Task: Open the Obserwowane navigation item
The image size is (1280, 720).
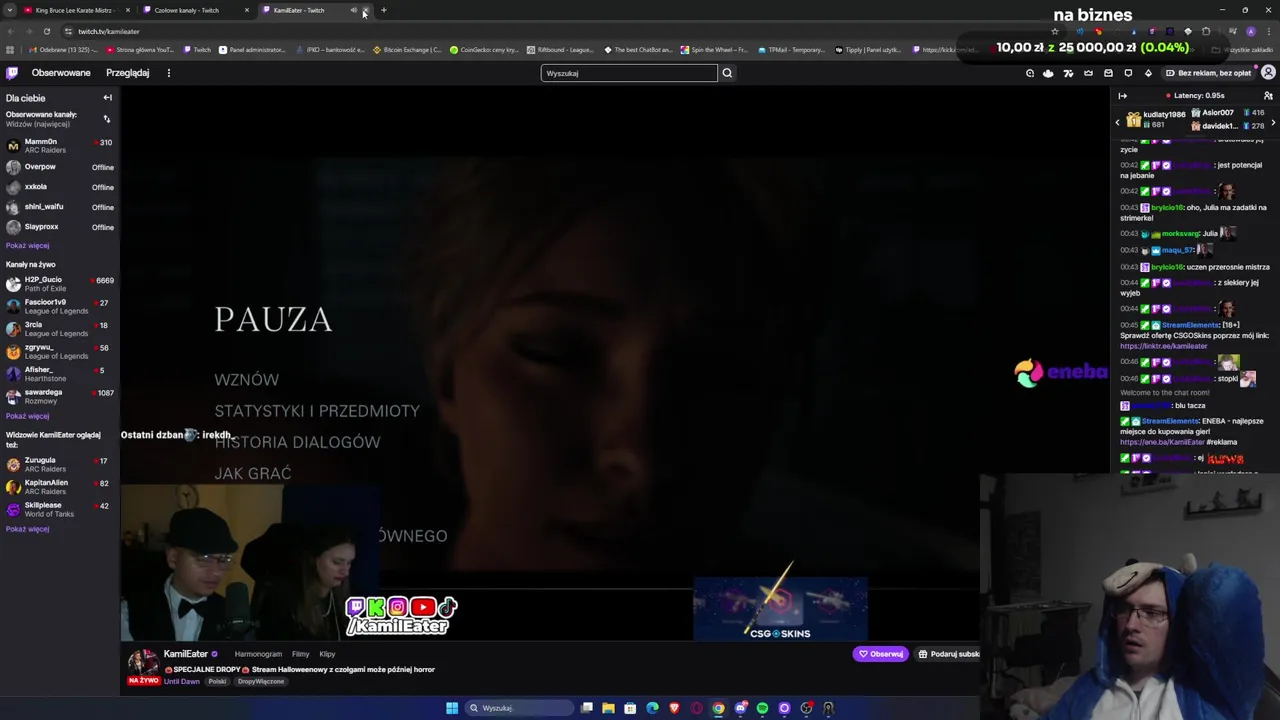Action: click(x=61, y=73)
